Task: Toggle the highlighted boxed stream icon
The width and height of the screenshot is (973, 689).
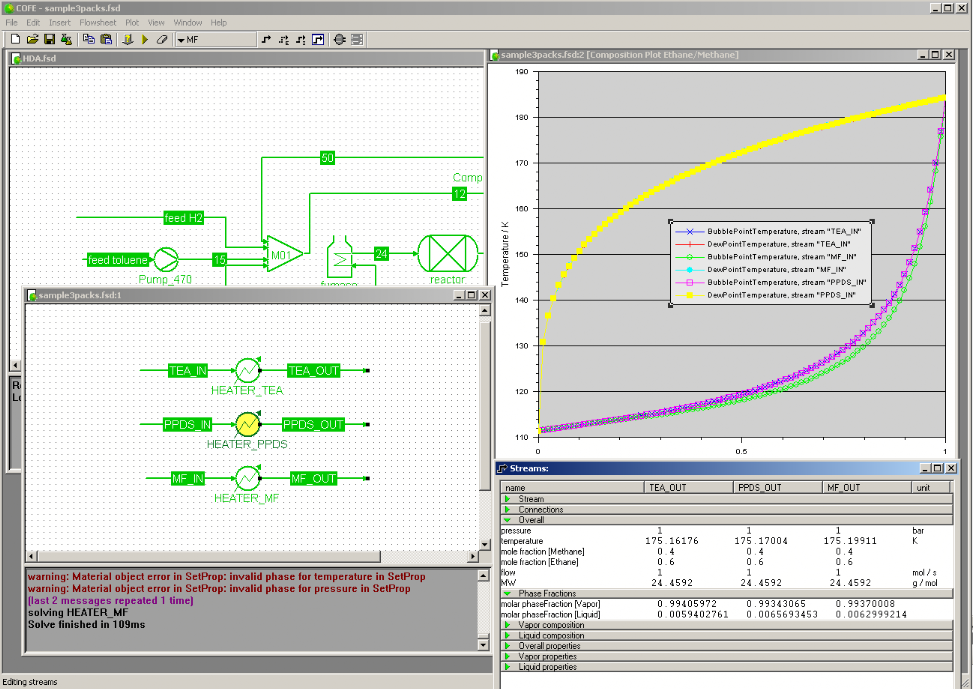Action: point(318,39)
